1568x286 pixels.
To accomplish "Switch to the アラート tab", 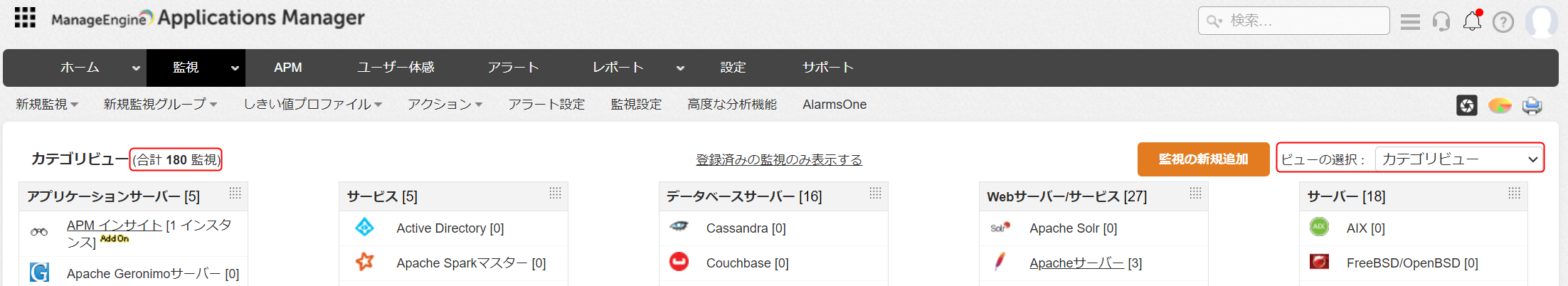I will pos(513,68).
